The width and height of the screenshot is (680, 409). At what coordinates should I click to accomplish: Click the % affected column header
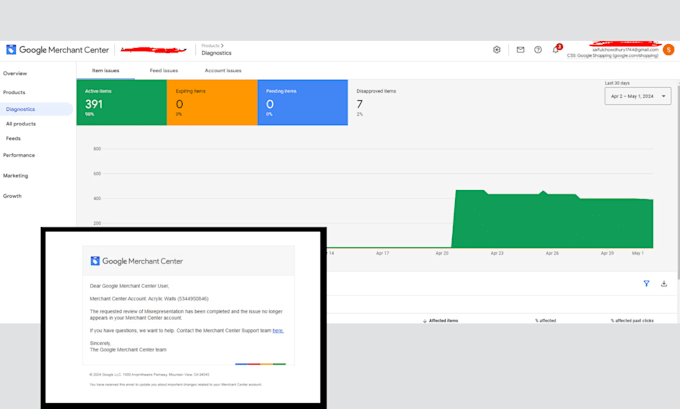pyautogui.click(x=546, y=321)
